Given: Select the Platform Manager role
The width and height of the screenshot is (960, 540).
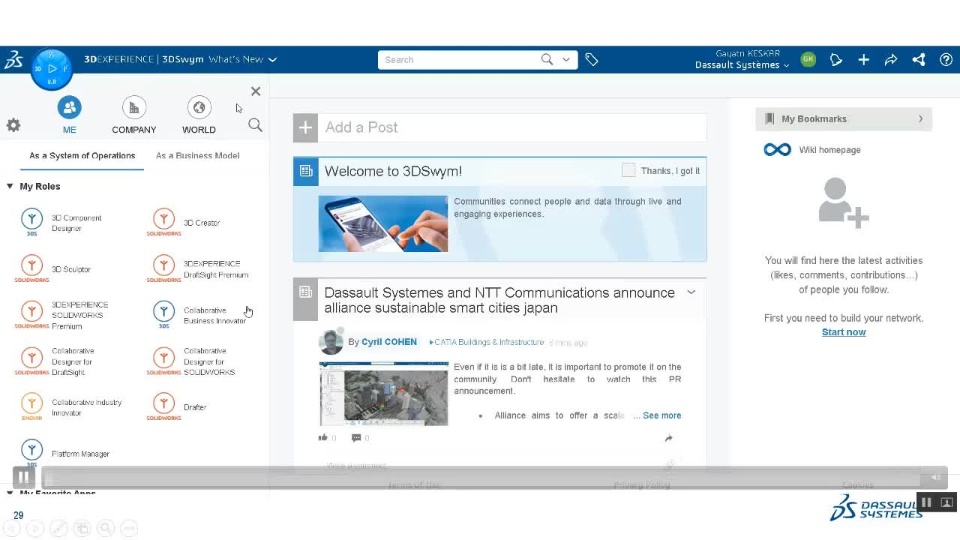Looking at the screenshot, I should (x=65, y=453).
